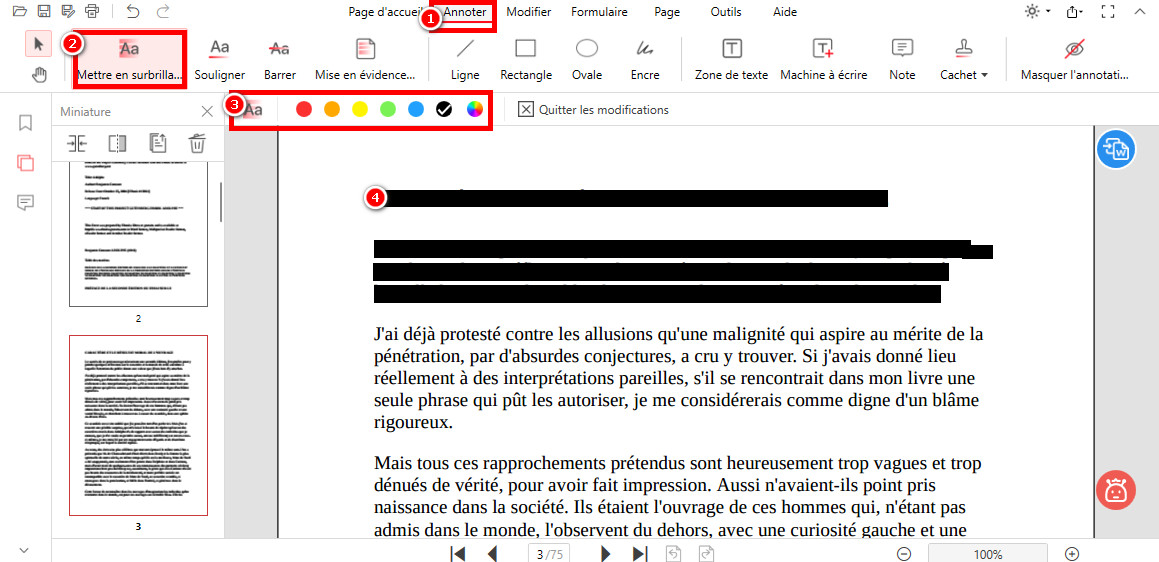Open the thumbnails sidebar panel
This screenshot has width=1159, height=562.
point(26,163)
